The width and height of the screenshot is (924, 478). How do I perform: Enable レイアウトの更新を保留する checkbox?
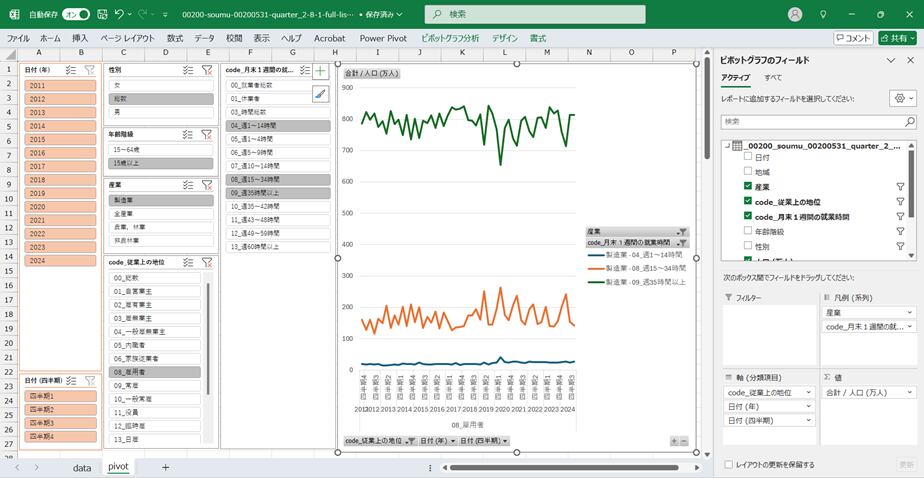point(728,464)
